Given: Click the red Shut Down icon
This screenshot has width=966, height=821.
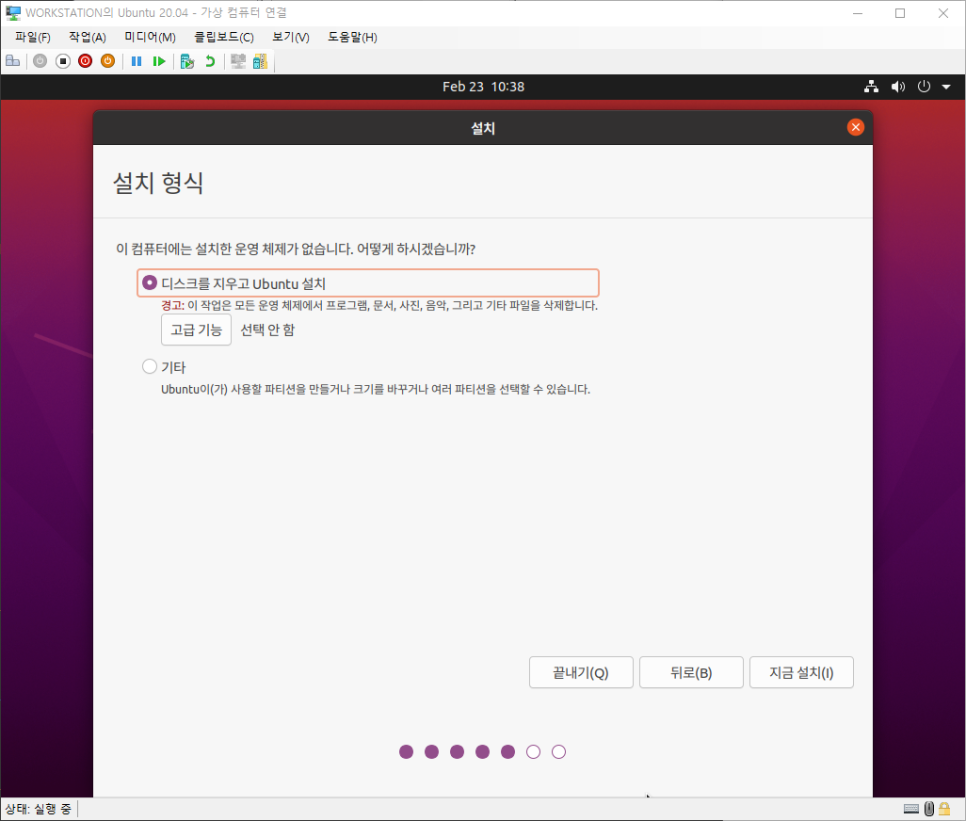Looking at the screenshot, I should 85,61.
